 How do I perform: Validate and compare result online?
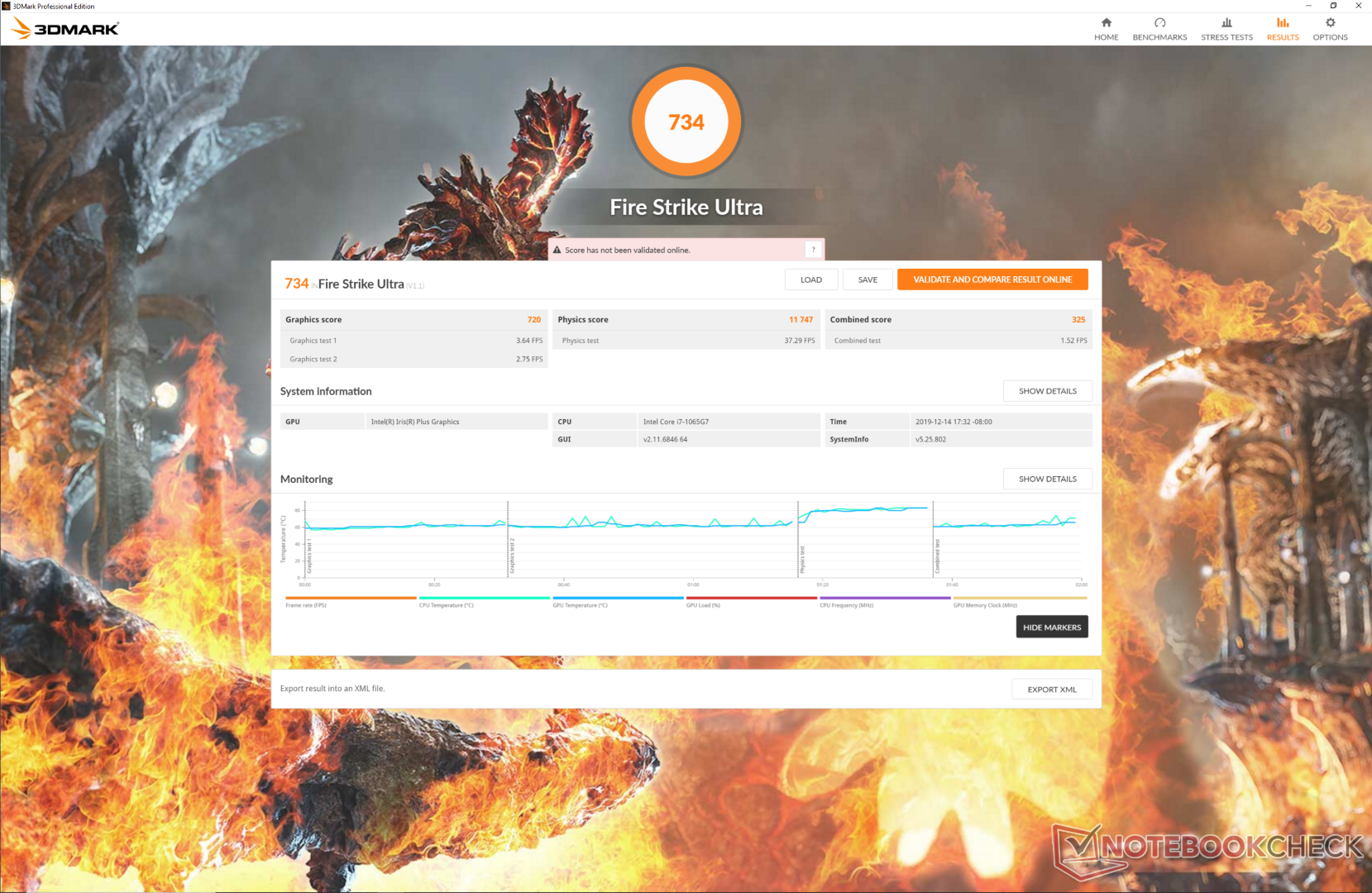tap(992, 279)
